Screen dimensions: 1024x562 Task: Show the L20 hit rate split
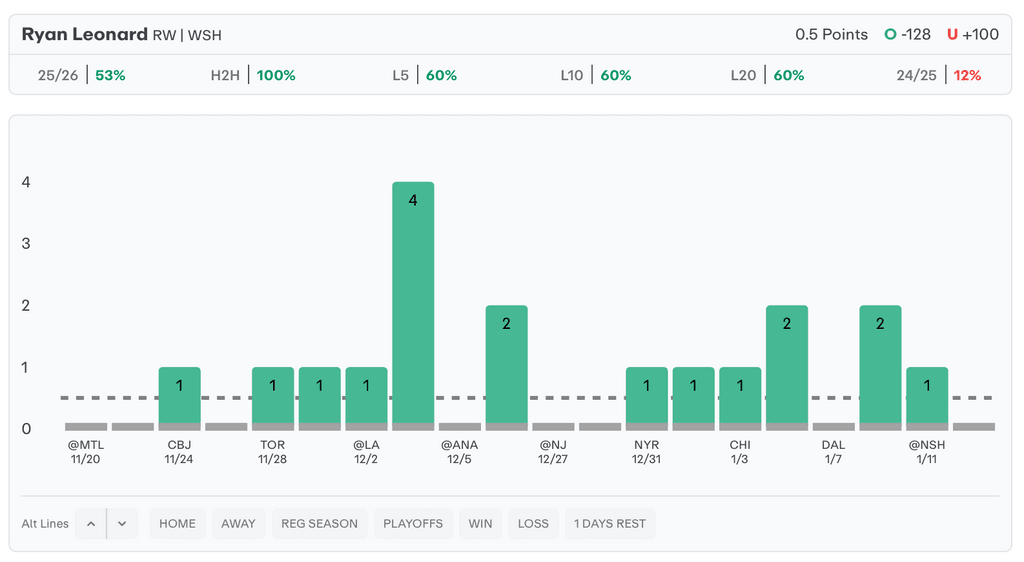coord(767,75)
